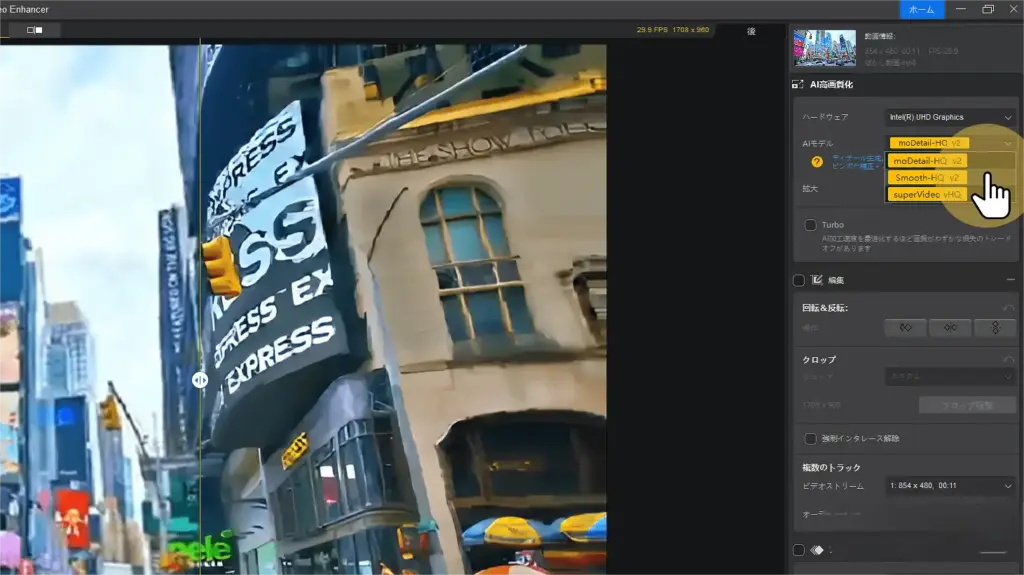Tick the 編集 section checkbox
1024x575 pixels.
[x=799, y=280]
